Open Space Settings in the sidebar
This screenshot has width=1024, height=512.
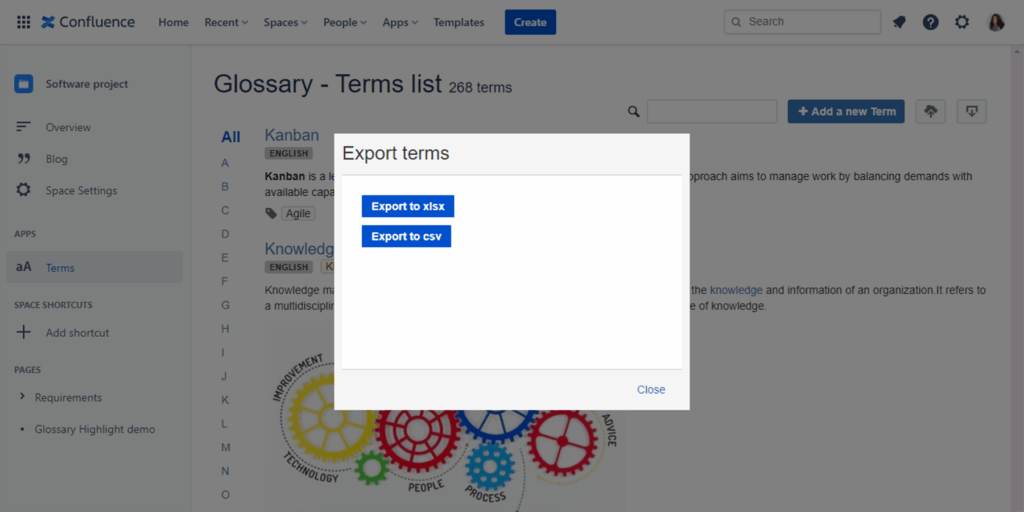[81, 190]
